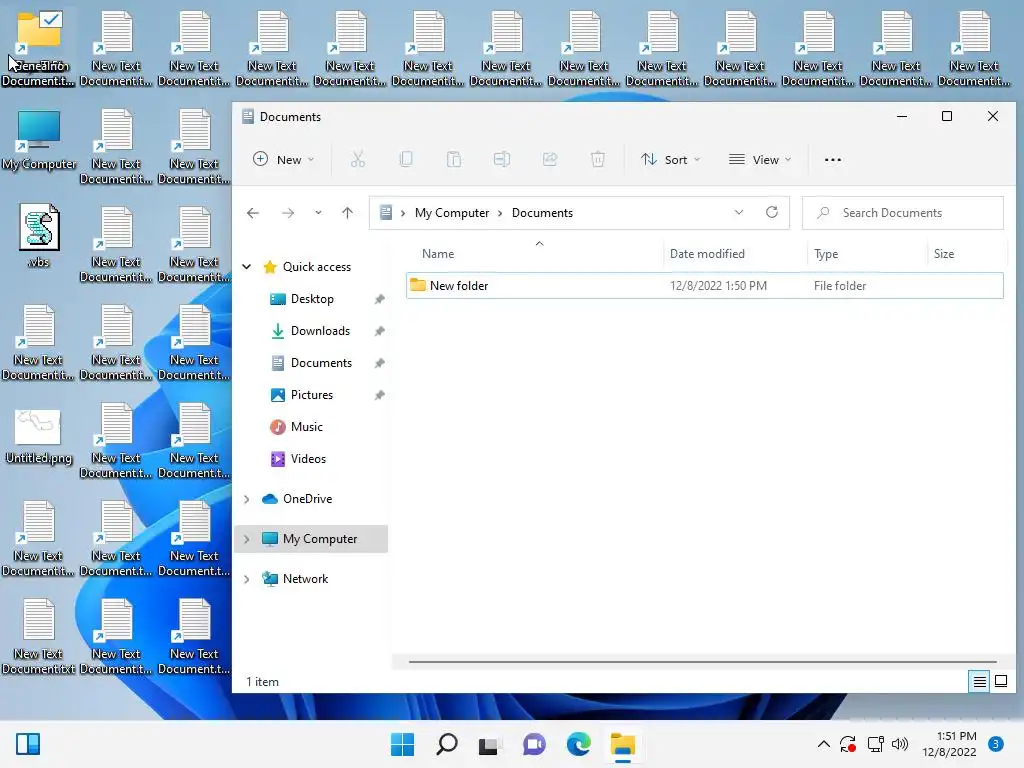Viewport: 1024px width, 768px height.
Task: Click '12/8/2022 1:50 PM' date cell
Action: pos(718,285)
